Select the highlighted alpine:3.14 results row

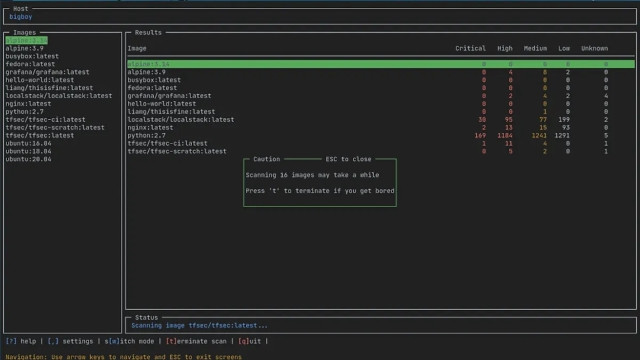(381, 64)
